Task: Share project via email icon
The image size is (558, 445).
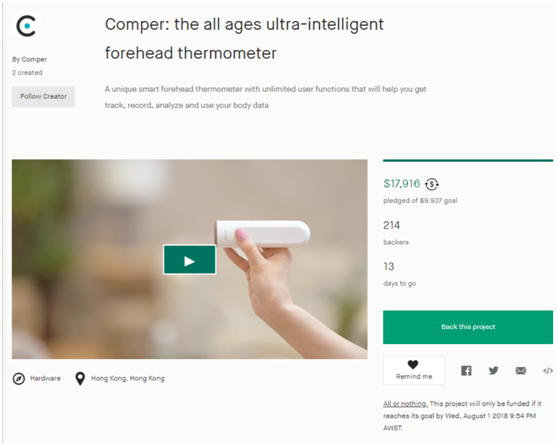Action: coord(521,371)
